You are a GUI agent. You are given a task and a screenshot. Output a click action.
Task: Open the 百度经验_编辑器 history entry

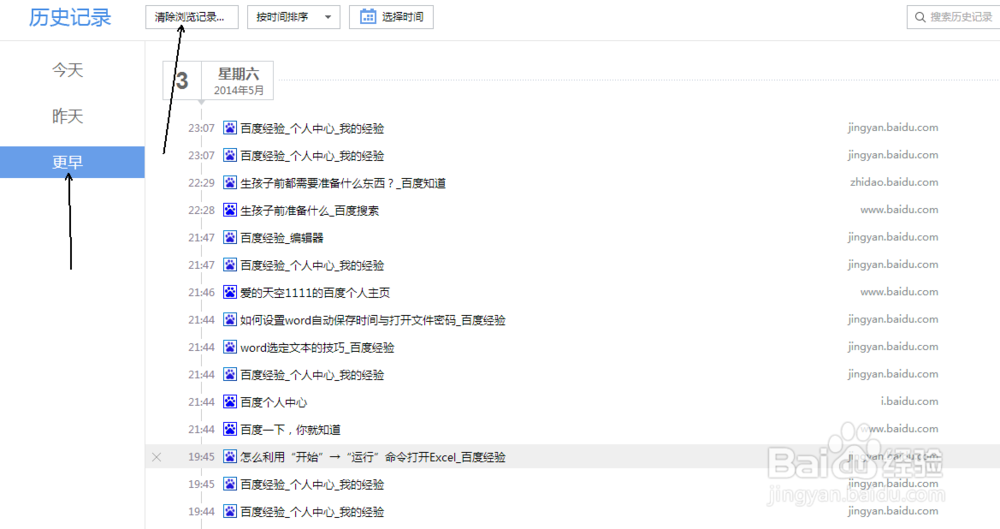point(282,238)
